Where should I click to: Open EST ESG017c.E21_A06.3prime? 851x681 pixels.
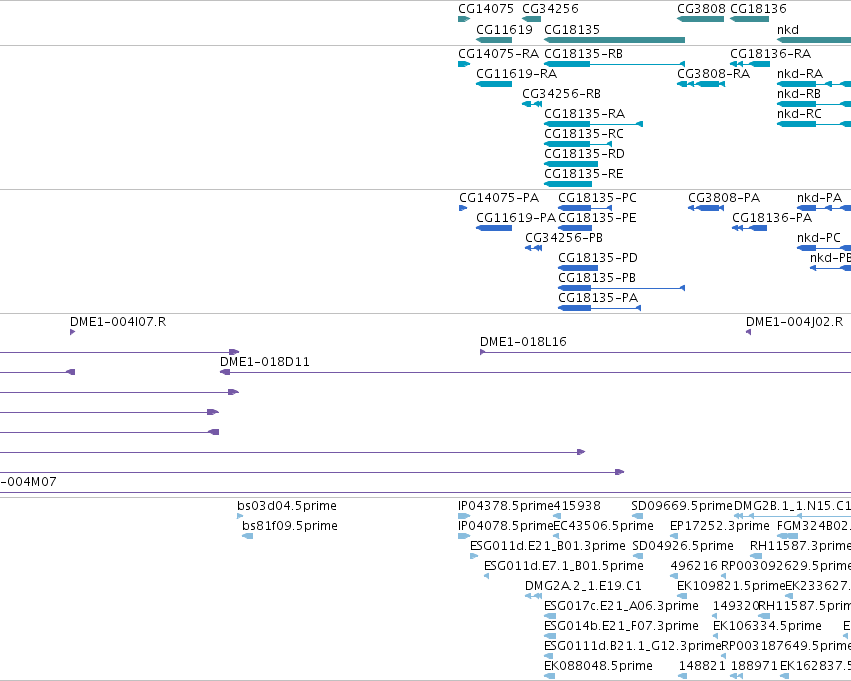pos(621,607)
